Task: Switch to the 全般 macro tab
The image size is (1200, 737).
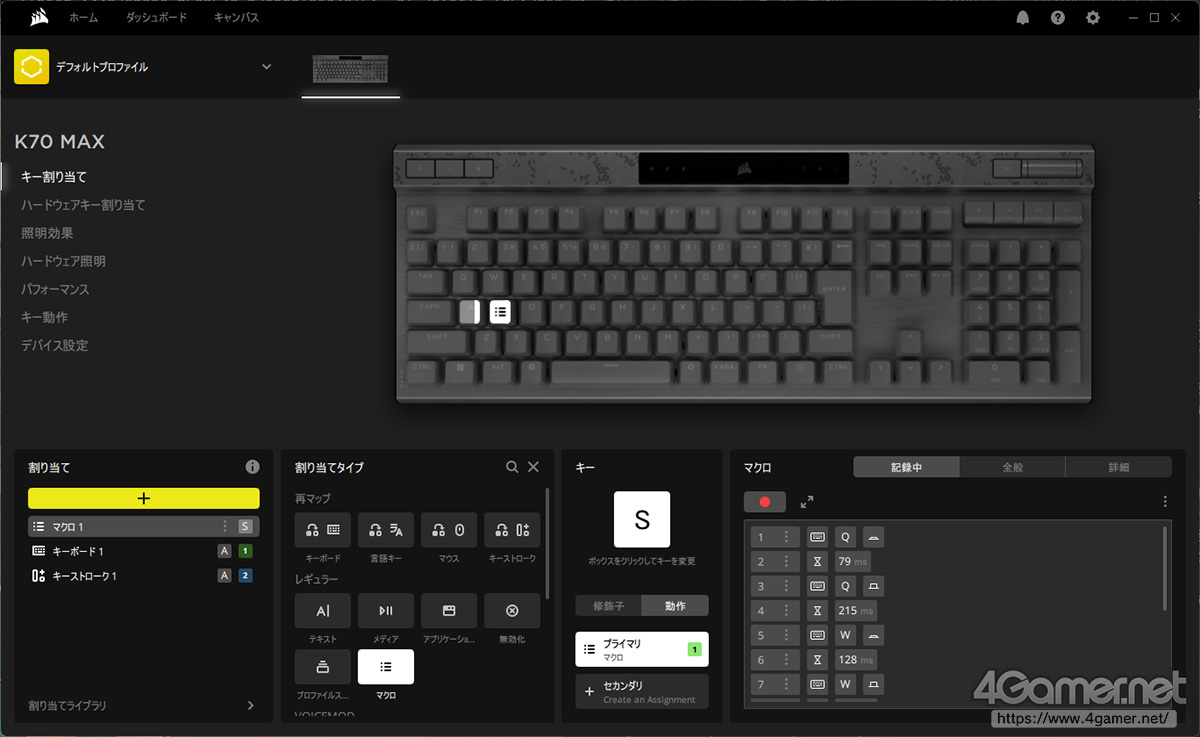Action: (1012, 467)
